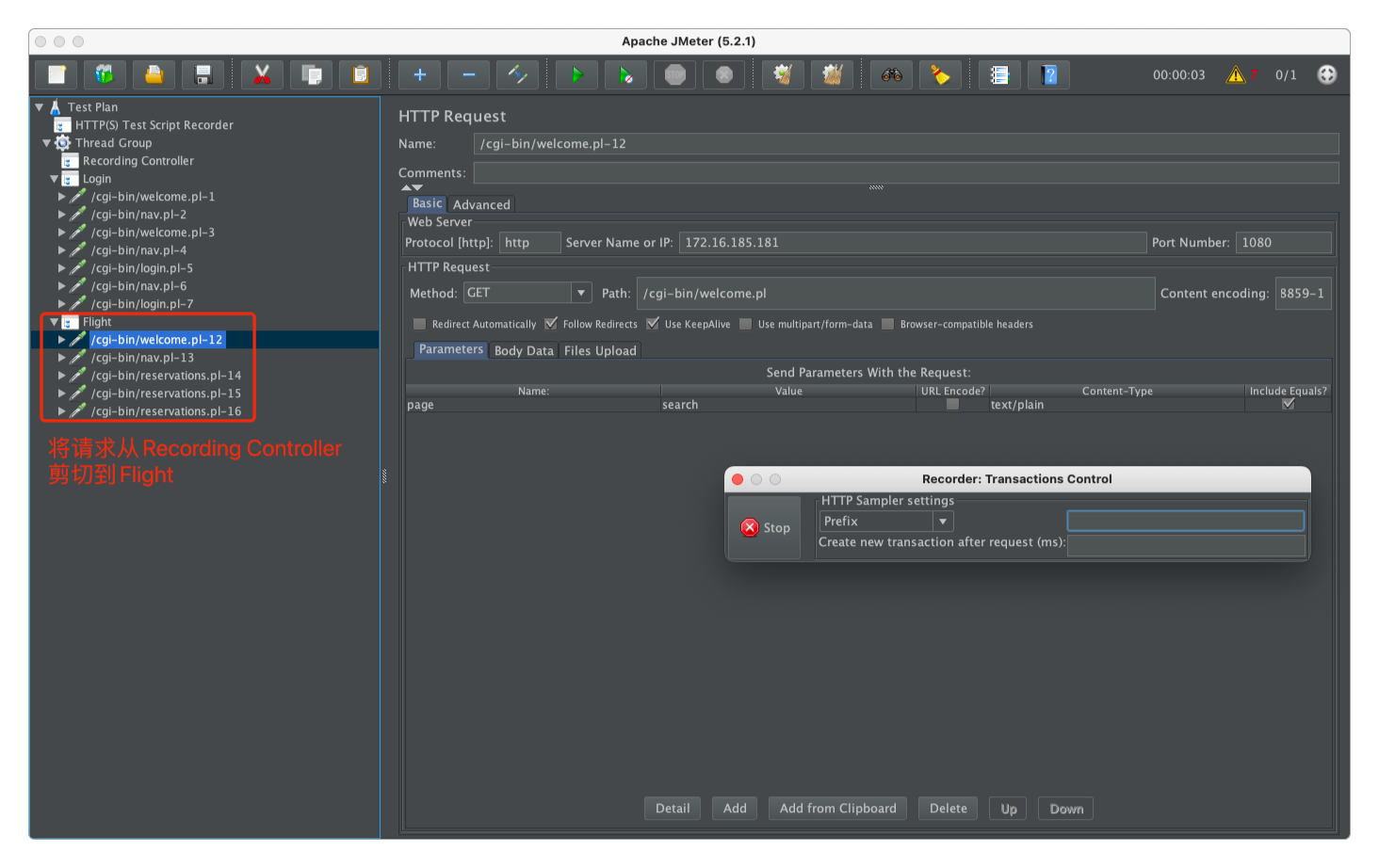This screenshot has width=1379, height=868.
Task: Click the Port Number field
Action: click(x=1283, y=242)
